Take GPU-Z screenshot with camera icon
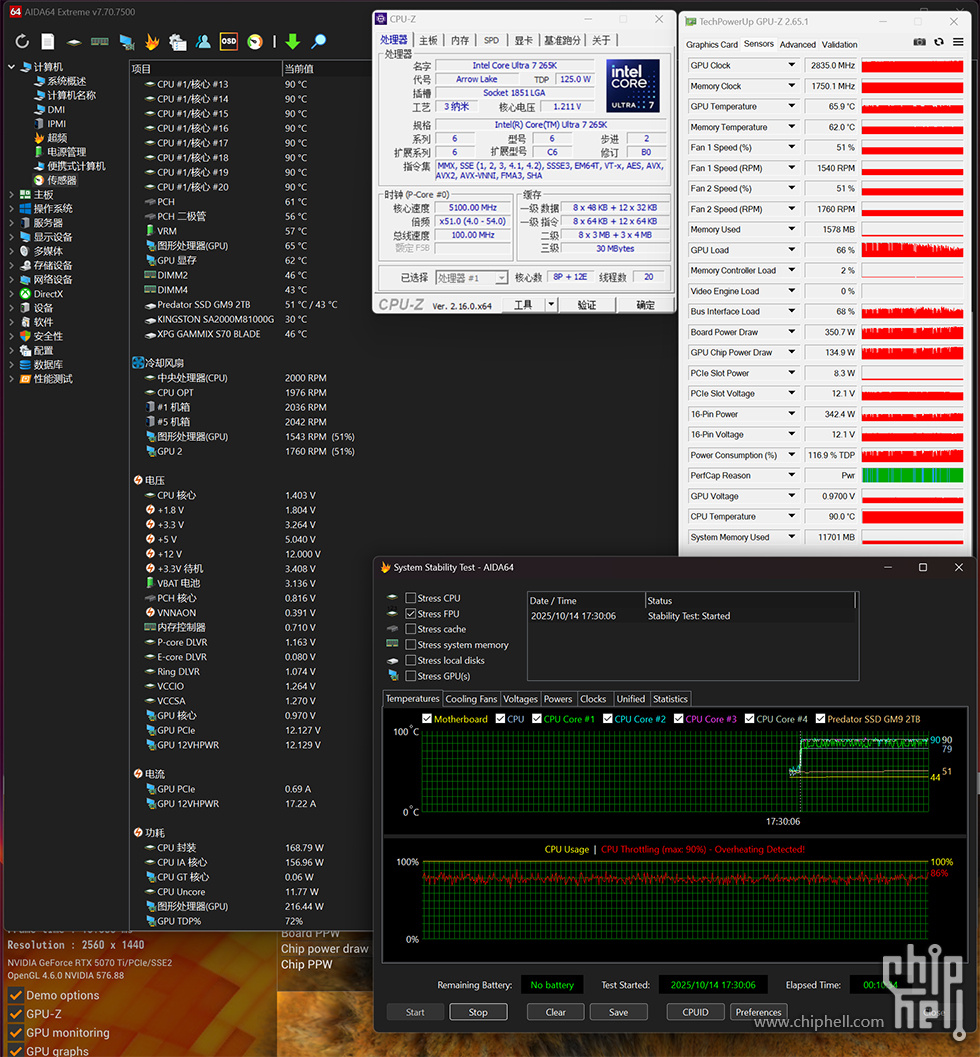Viewport: 980px width, 1057px height. click(x=919, y=44)
